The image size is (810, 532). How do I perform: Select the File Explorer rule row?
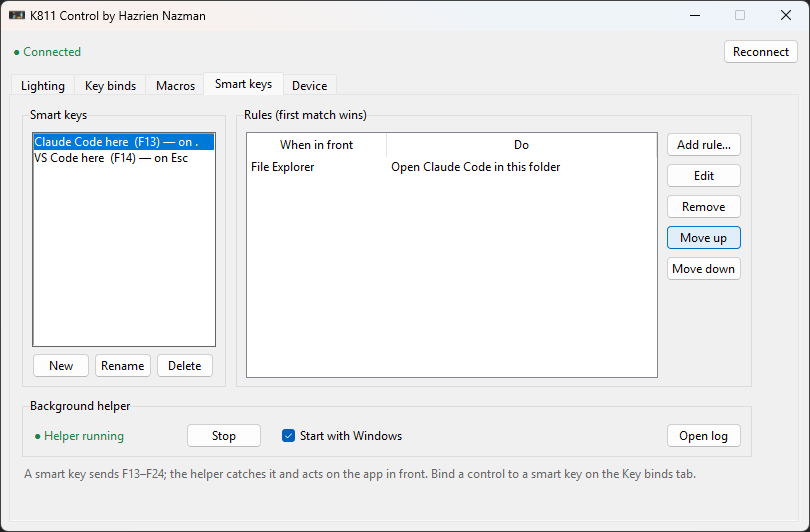pyautogui.click(x=451, y=167)
